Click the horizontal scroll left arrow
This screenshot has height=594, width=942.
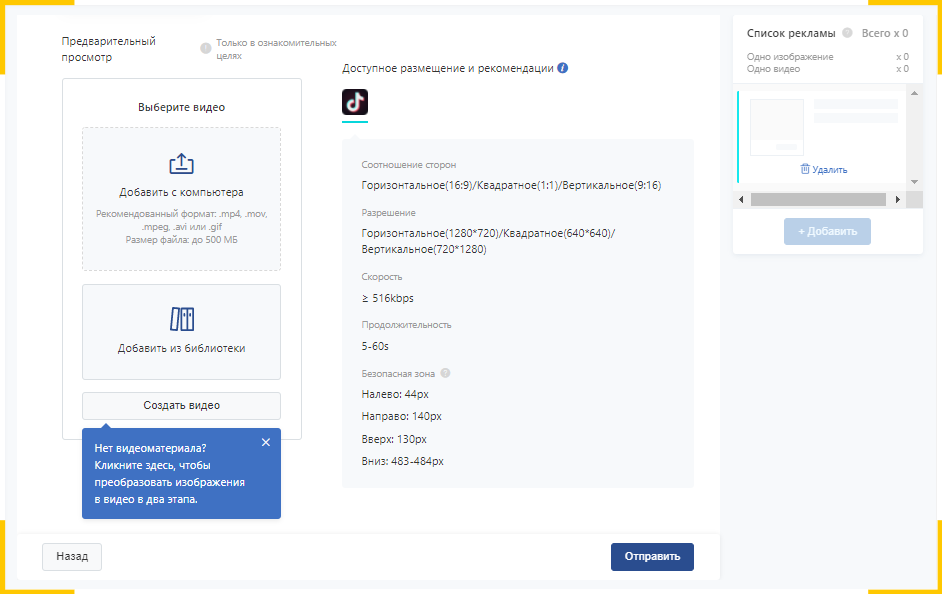[741, 199]
